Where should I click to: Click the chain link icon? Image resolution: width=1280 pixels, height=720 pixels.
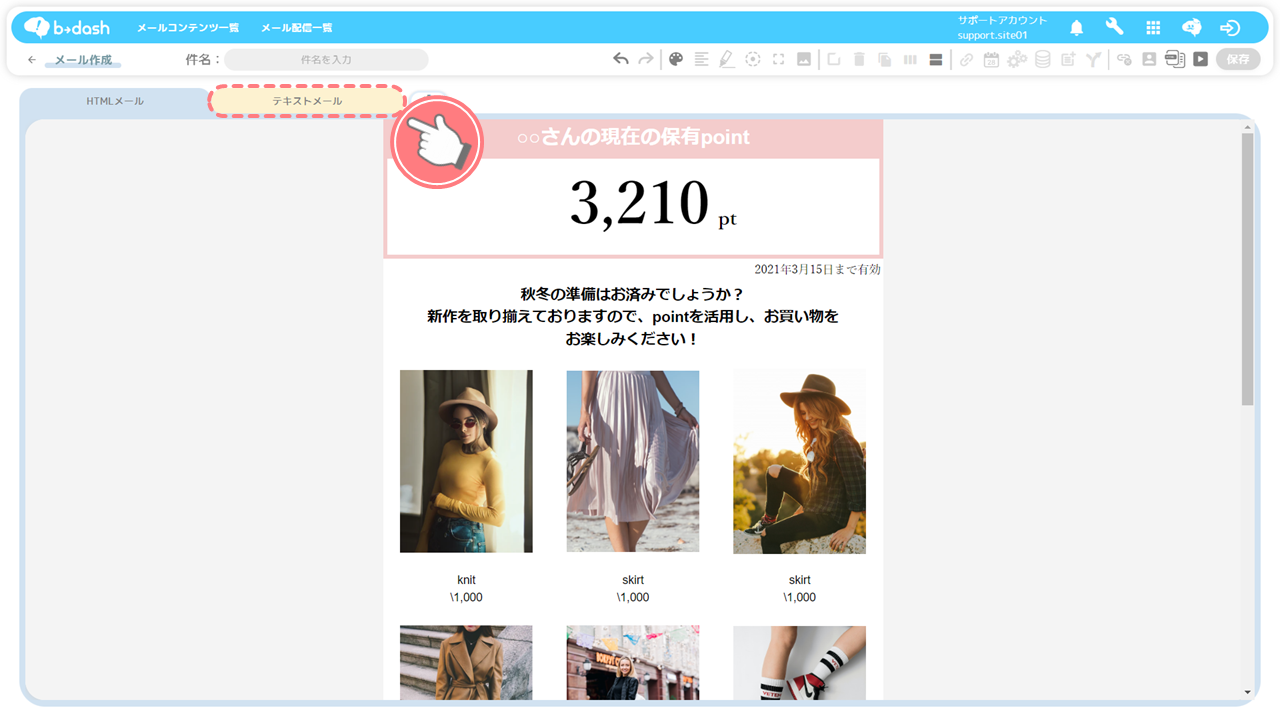pyautogui.click(x=966, y=59)
